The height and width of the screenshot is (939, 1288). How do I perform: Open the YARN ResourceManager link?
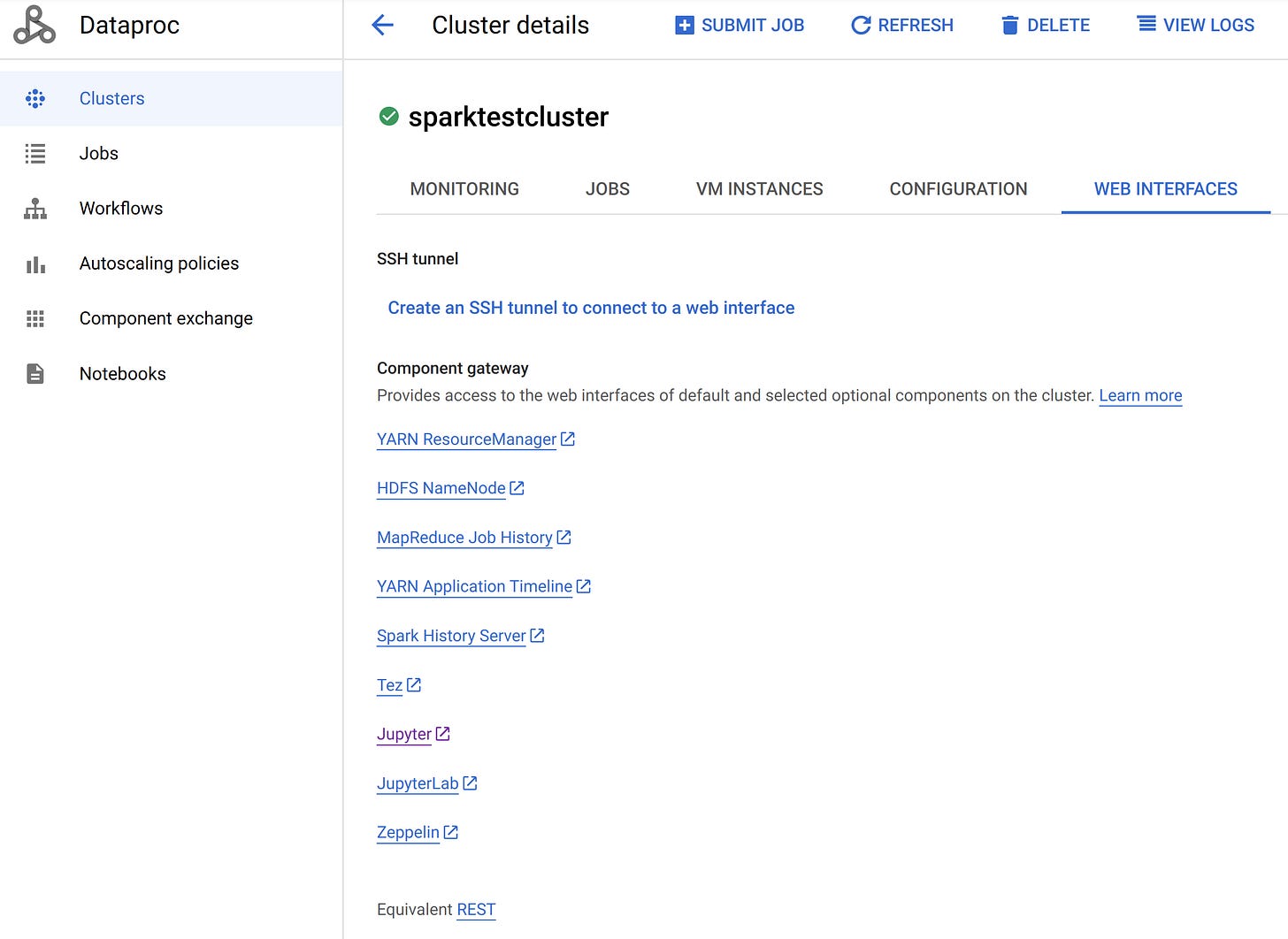pos(466,439)
